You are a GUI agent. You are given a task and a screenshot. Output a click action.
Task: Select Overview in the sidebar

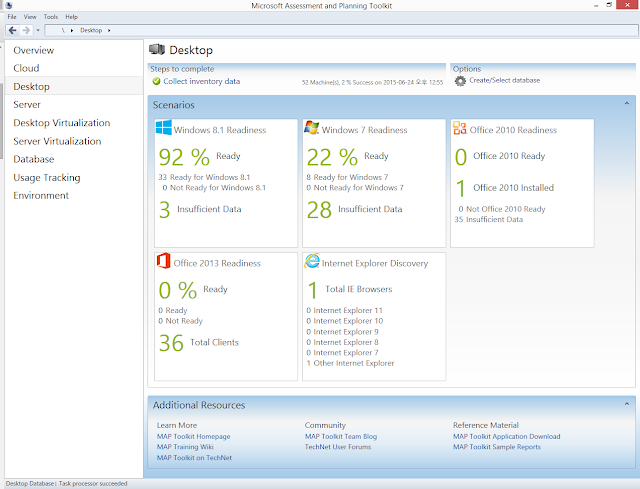click(x=74, y=50)
